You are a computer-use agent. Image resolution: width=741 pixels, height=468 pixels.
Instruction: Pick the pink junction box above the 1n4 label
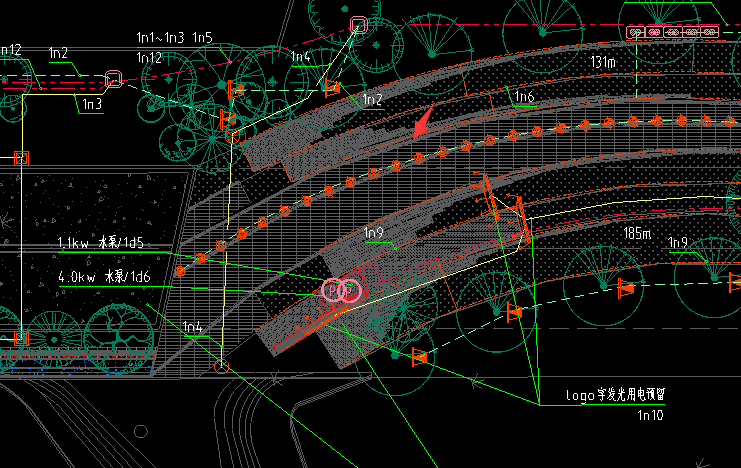358,25
